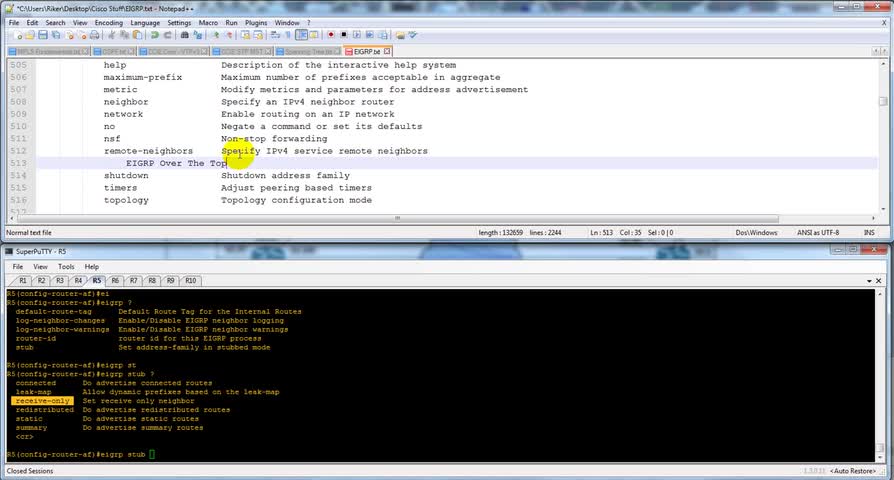Screen dimensions: 894x480
Task: Open the SuperPuTTY View menu
Action: pos(40,267)
